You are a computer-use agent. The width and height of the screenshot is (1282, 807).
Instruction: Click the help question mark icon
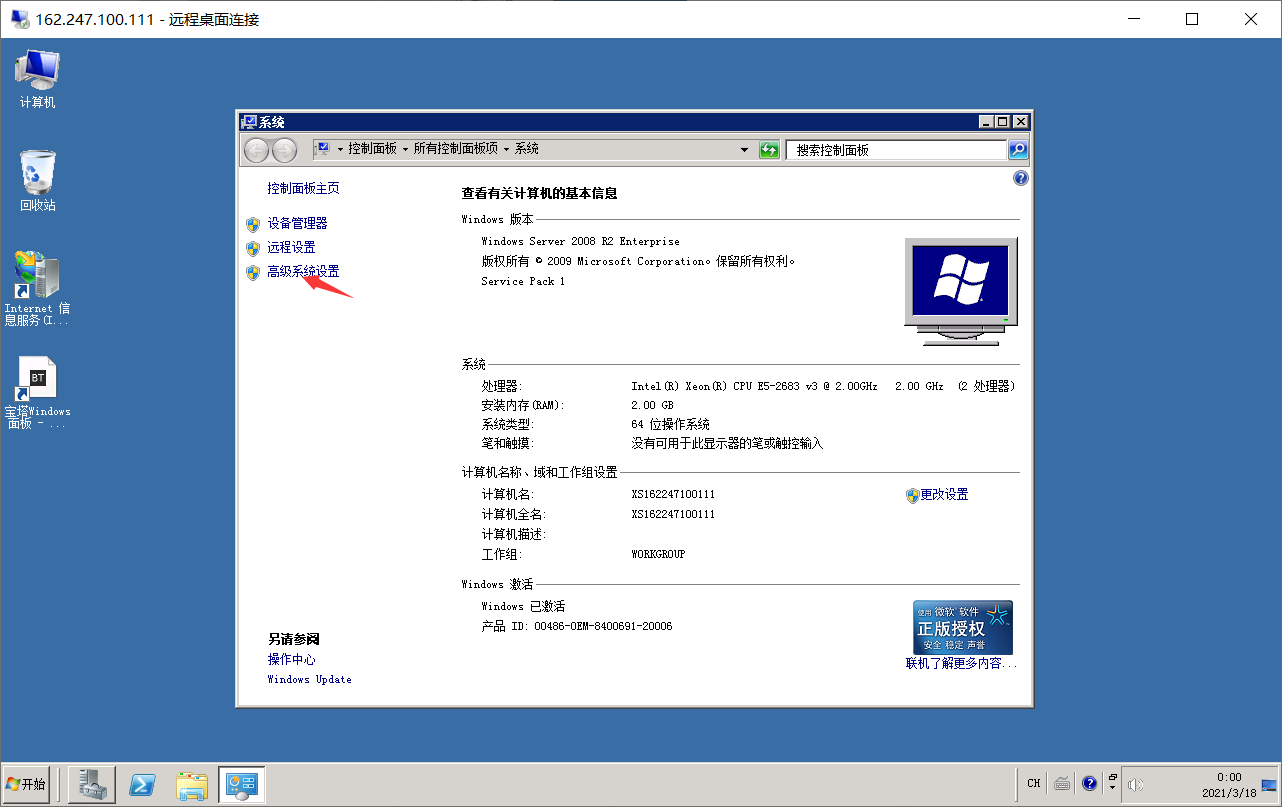[x=1020, y=178]
